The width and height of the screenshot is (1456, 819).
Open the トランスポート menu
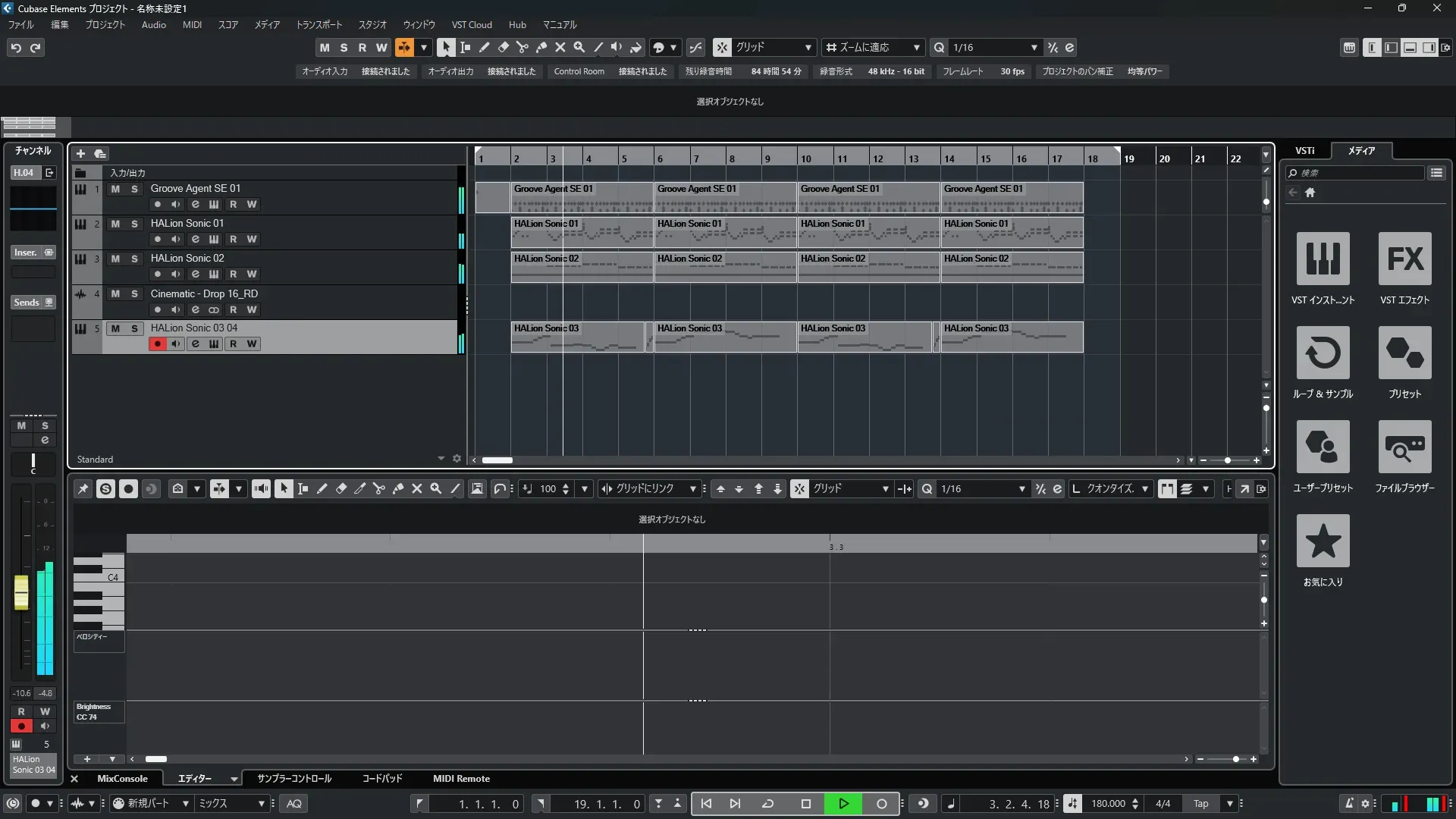(x=318, y=25)
